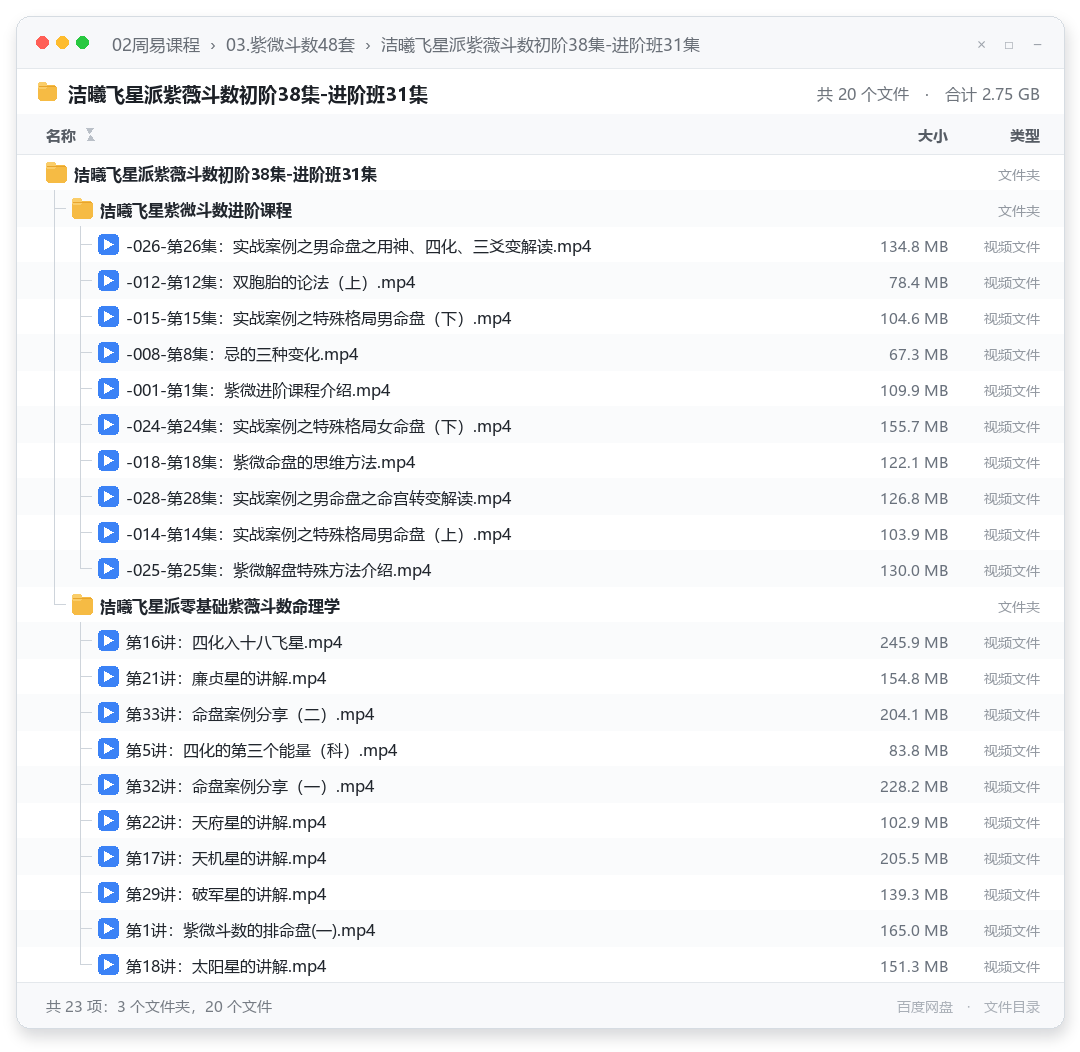Select file name 第8集：忌的三种变化.mp4
Viewport: 1080px width, 1052px height.
click(x=242, y=354)
